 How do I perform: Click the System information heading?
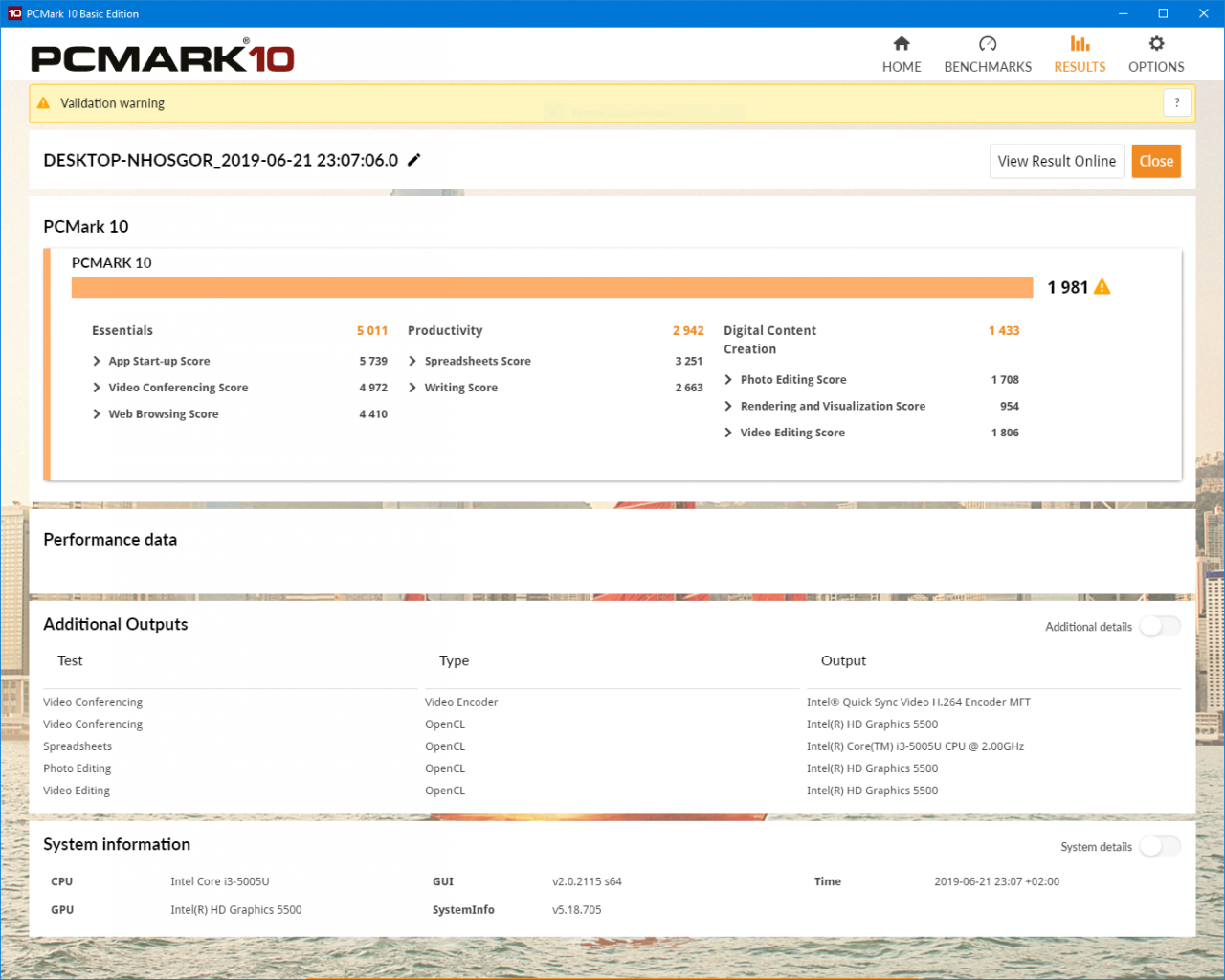pyautogui.click(x=117, y=844)
